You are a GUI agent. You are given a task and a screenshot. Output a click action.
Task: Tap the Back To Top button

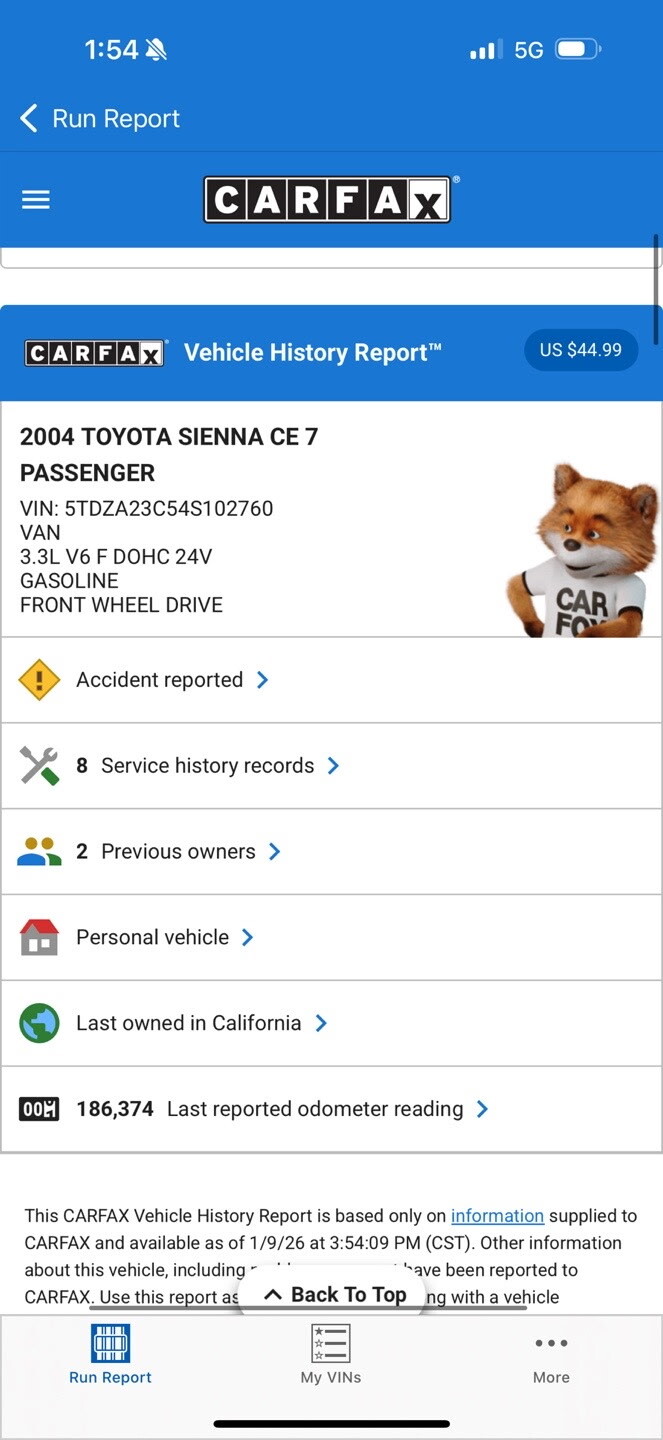(x=335, y=1294)
